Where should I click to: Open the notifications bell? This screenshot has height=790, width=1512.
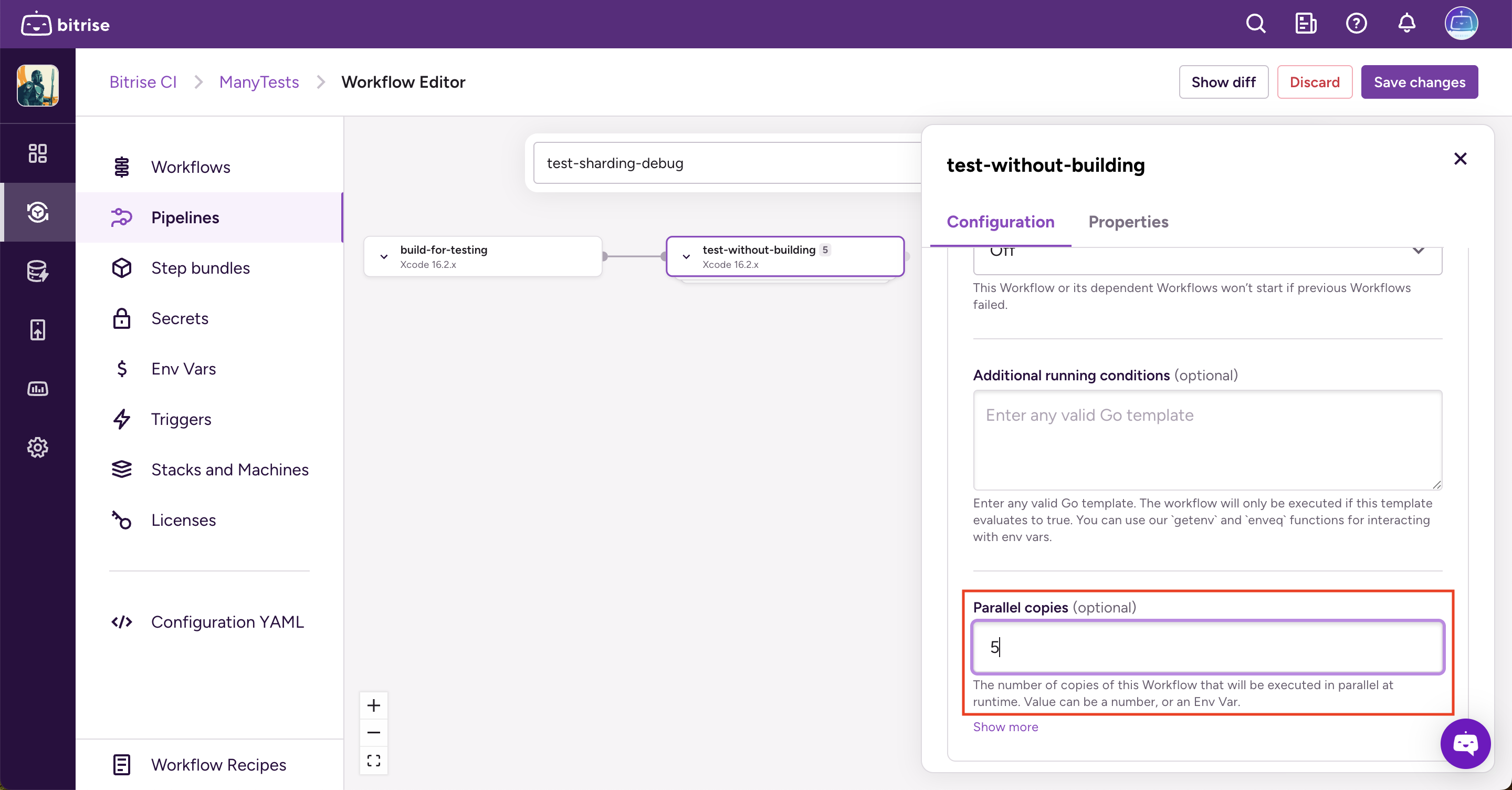(x=1406, y=24)
